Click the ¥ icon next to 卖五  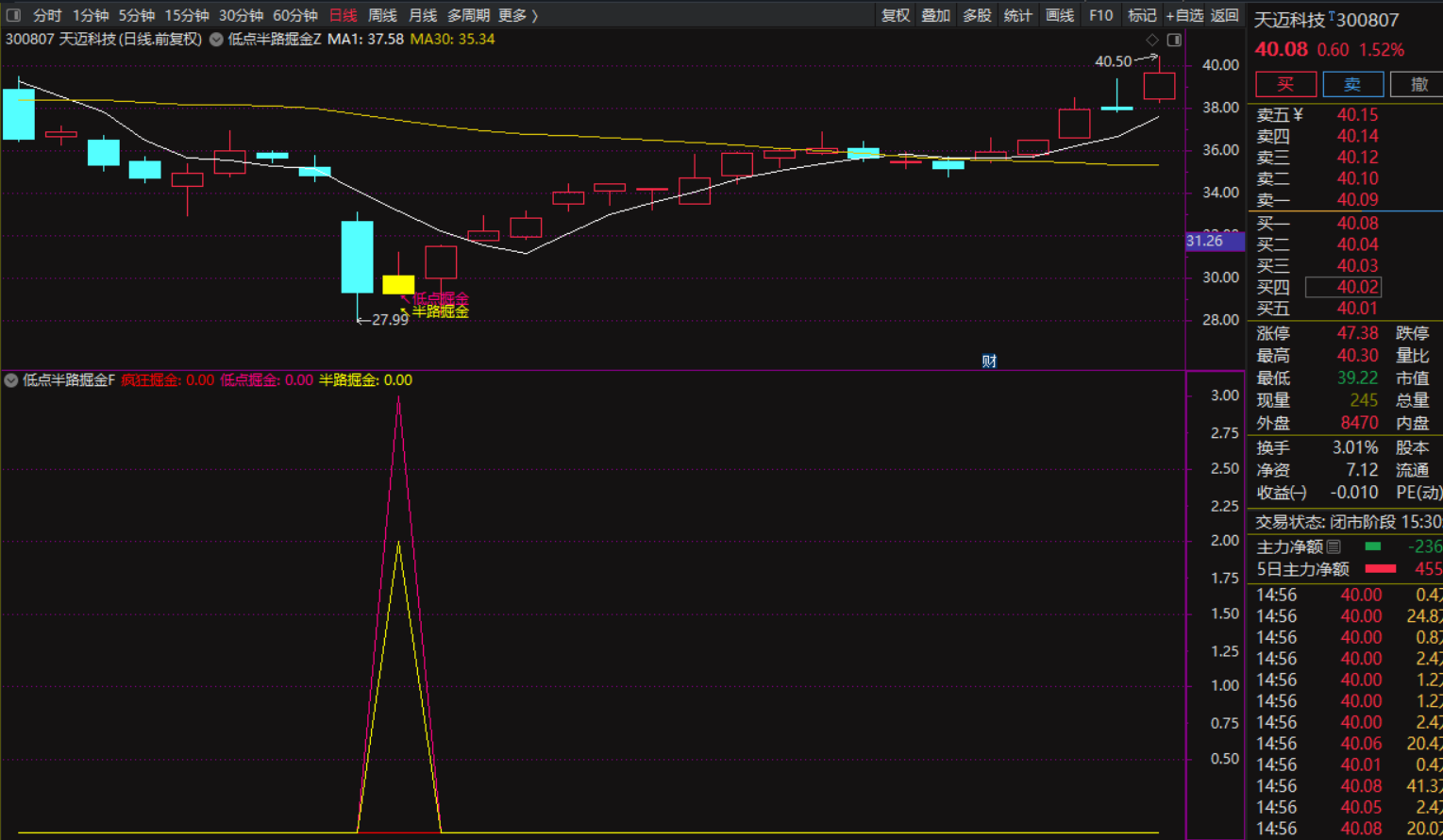point(1299,114)
